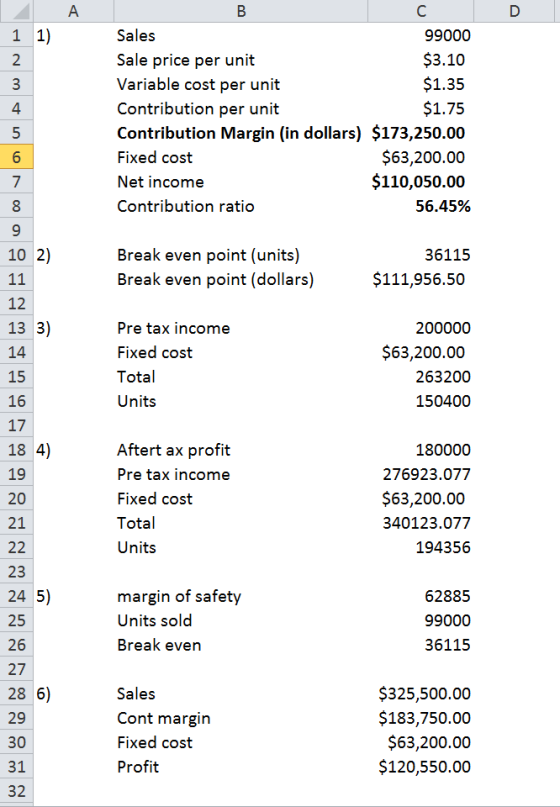Click the $1.35 value cell

click(x=421, y=84)
